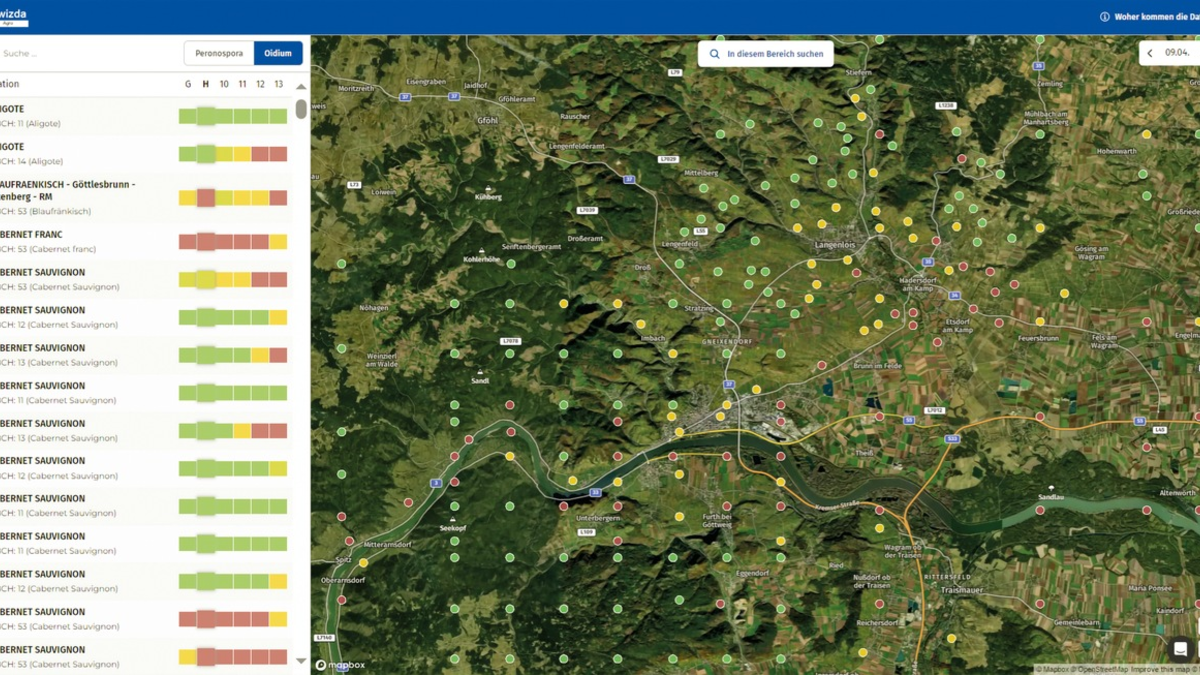Viewport: 1200px width, 675px height.
Task: Click the down arrow below the station list
Action: point(300,660)
